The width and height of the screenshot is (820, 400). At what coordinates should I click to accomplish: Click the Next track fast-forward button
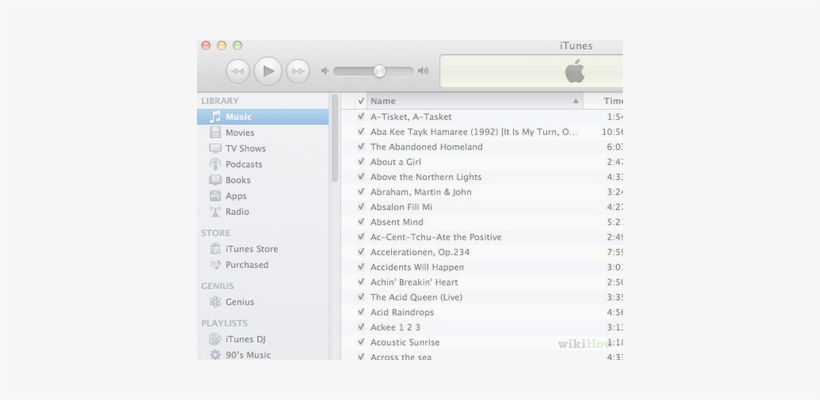point(298,71)
